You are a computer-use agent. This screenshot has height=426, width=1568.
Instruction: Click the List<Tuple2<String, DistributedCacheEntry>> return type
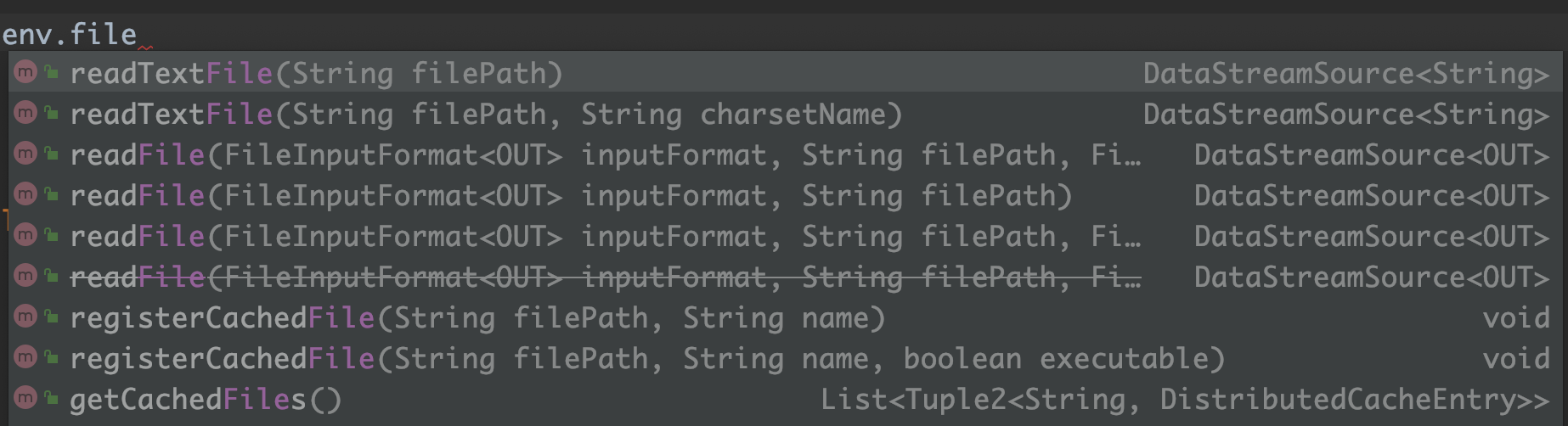point(1184,400)
